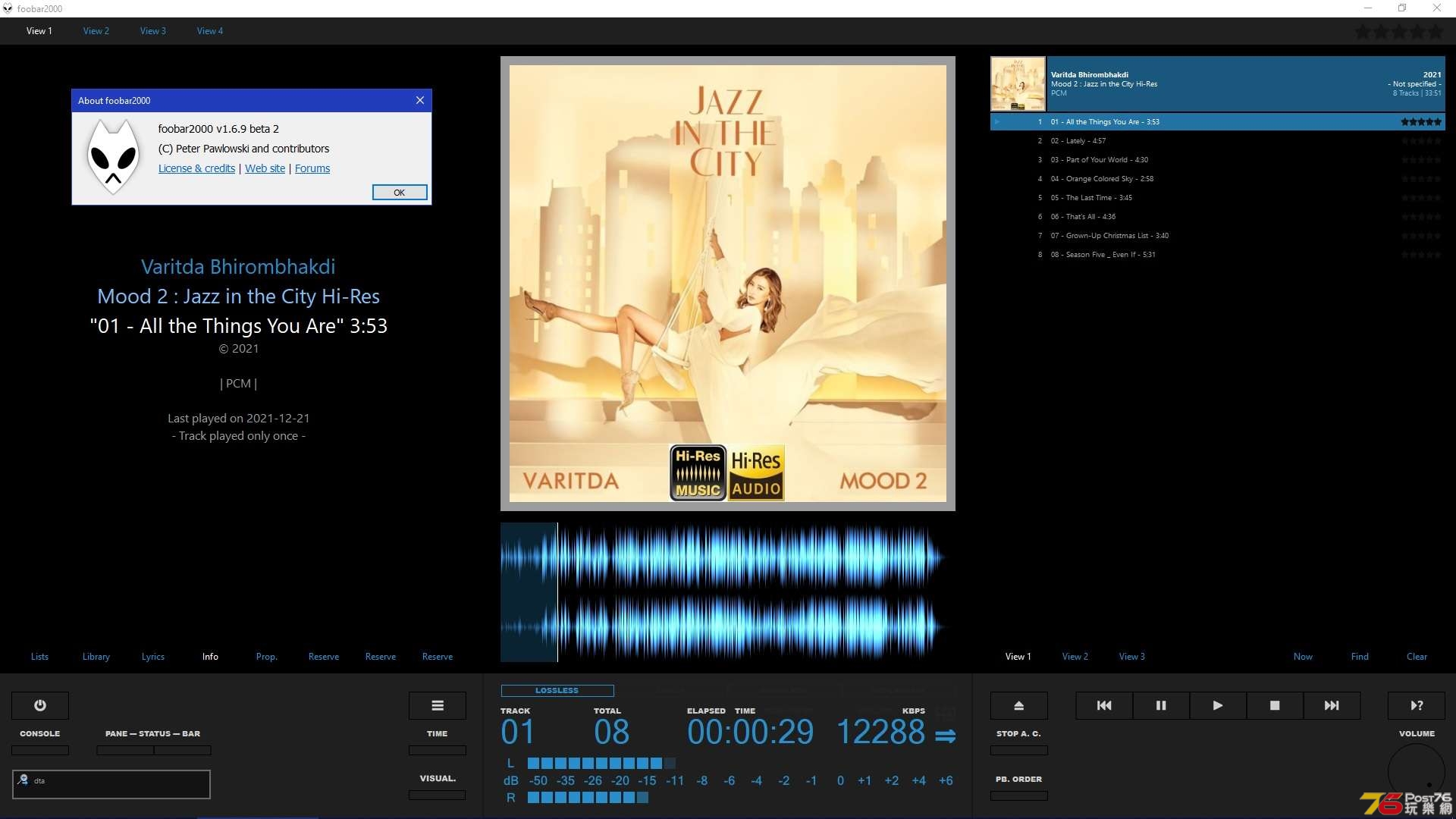
Task: Click the playback order arrow icon beside KBPS
Action: pos(945,736)
